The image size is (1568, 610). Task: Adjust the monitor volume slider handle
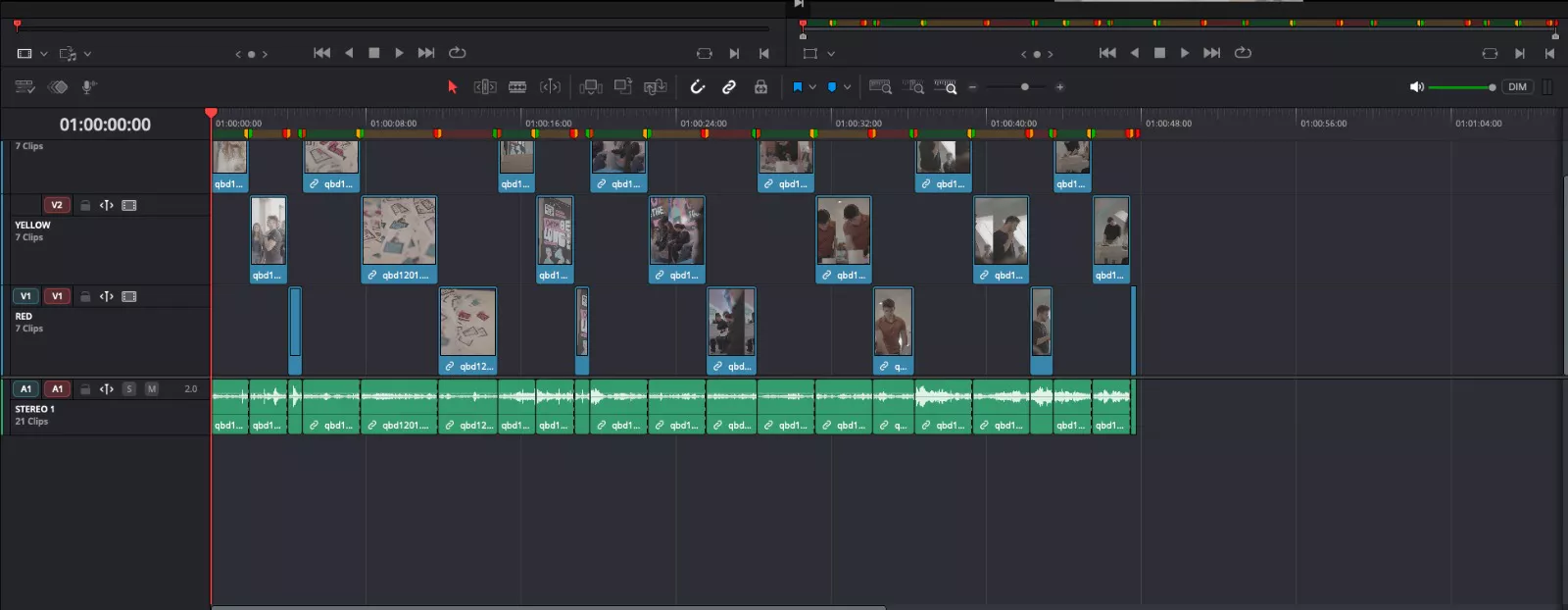(1492, 87)
